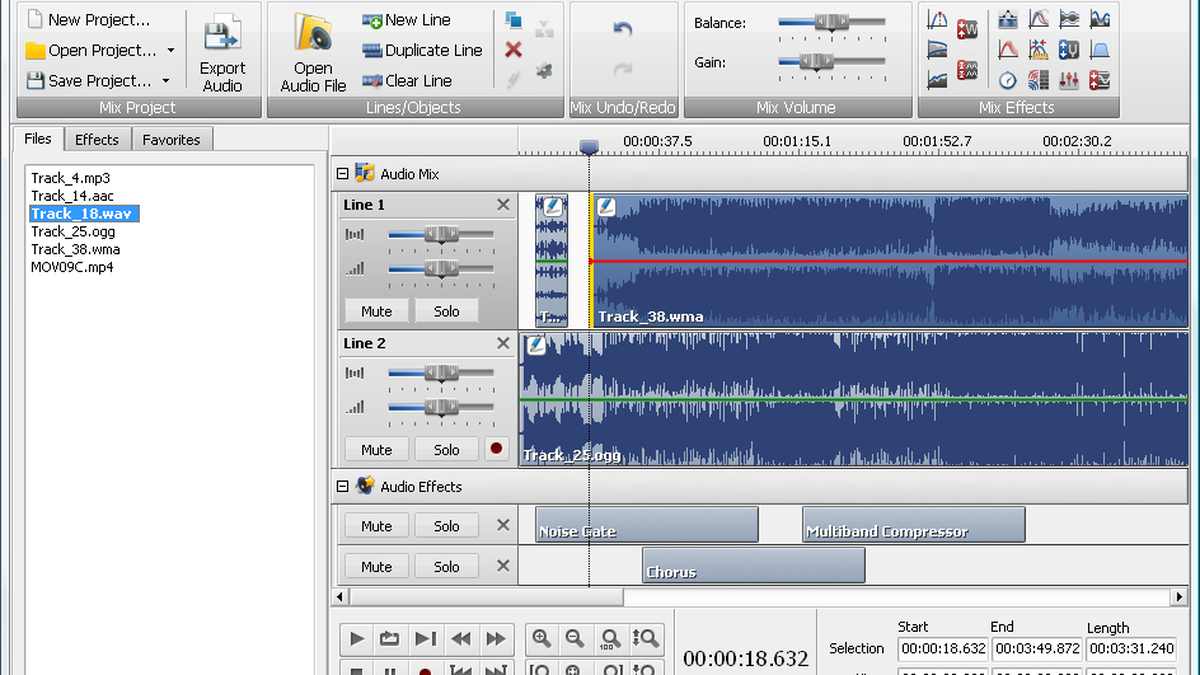Toggle loop playback mode
Image resolution: width=1200 pixels, height=675 pixels.
point(389,639)
